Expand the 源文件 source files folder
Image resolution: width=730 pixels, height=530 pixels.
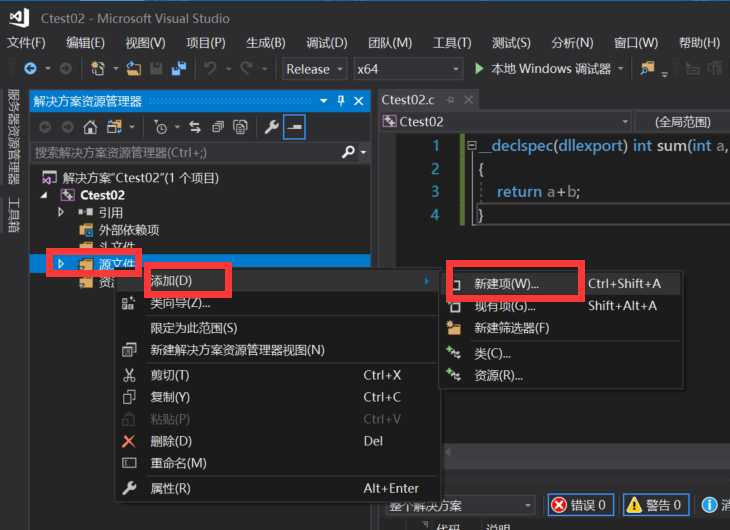point(61,264)
